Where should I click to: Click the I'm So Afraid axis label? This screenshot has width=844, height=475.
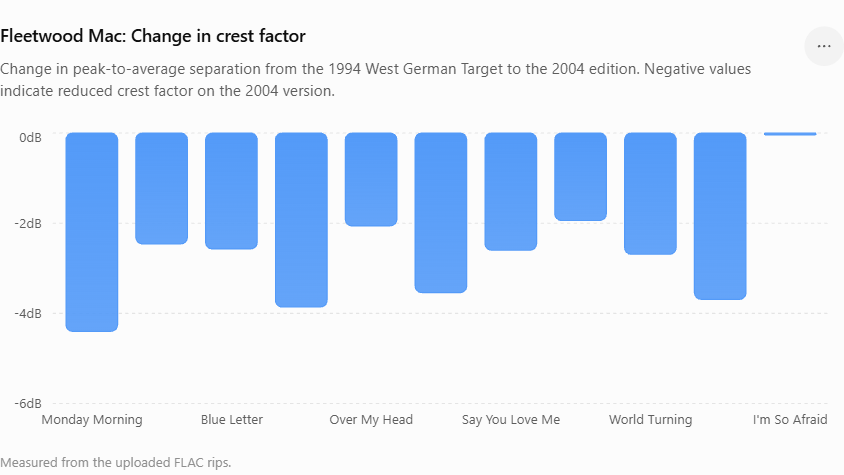tap(790, 420)
